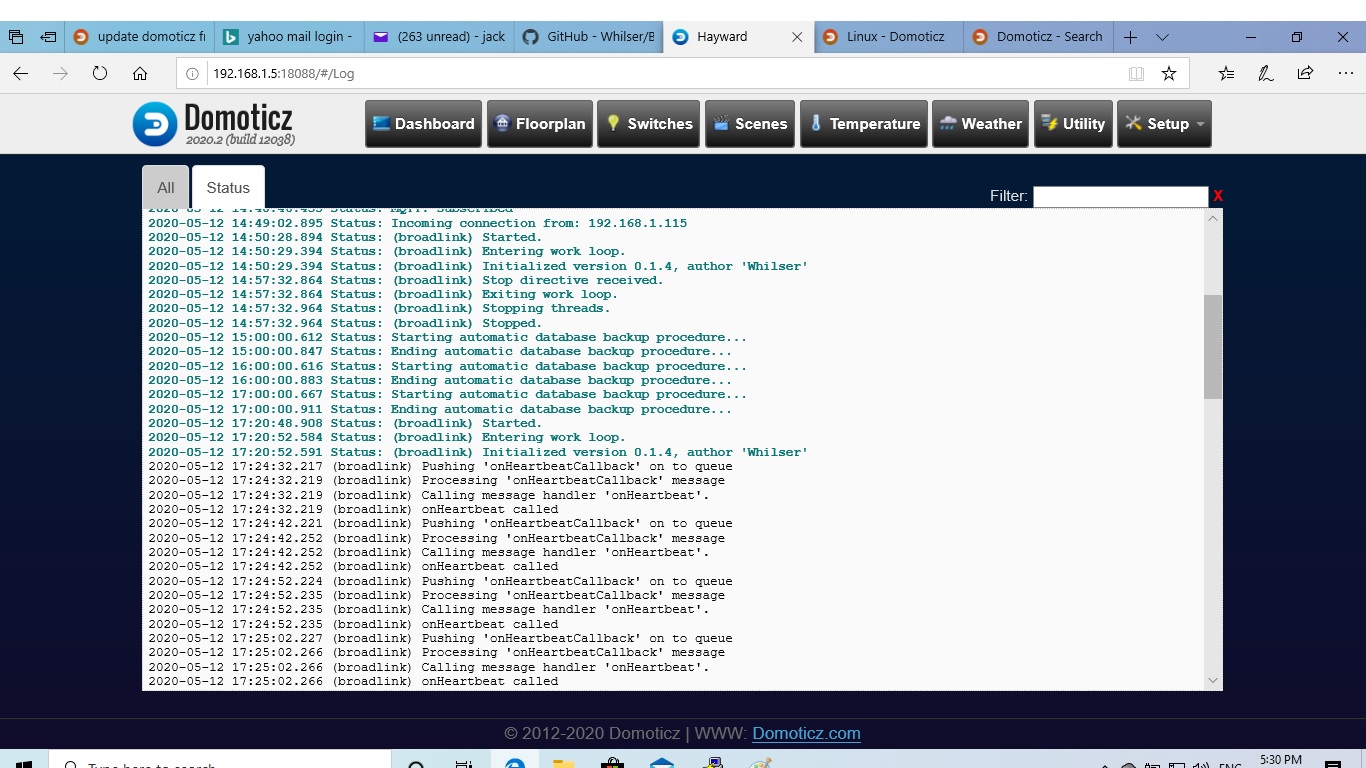This screenshot has height=768, width=1366.
Task: Open the taskbar clock showing 5:30 PM
Action: (1281, 760)
